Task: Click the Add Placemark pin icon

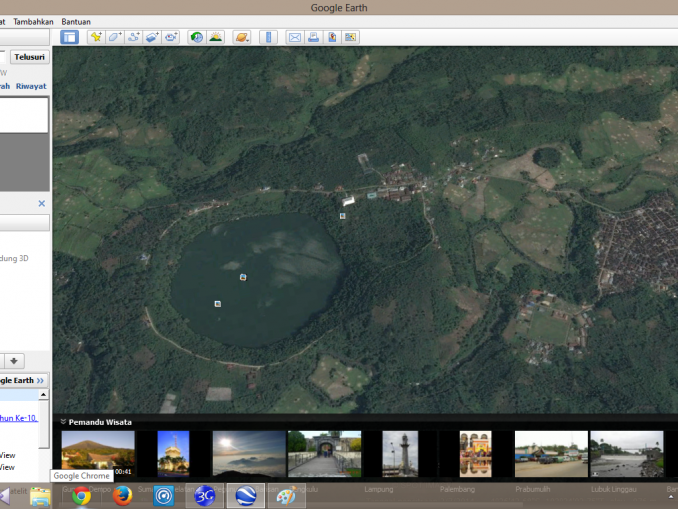Action: pyautogui.click(x=95, y=37)
